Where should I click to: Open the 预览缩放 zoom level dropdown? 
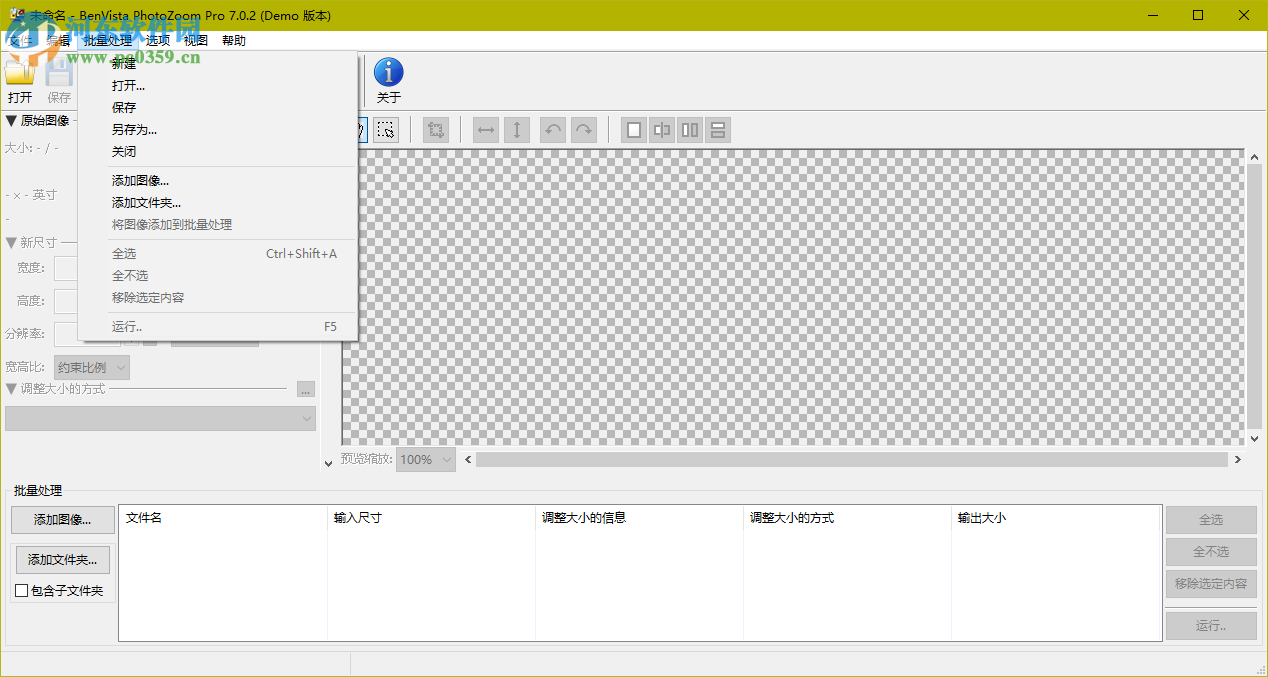(425, 459)
